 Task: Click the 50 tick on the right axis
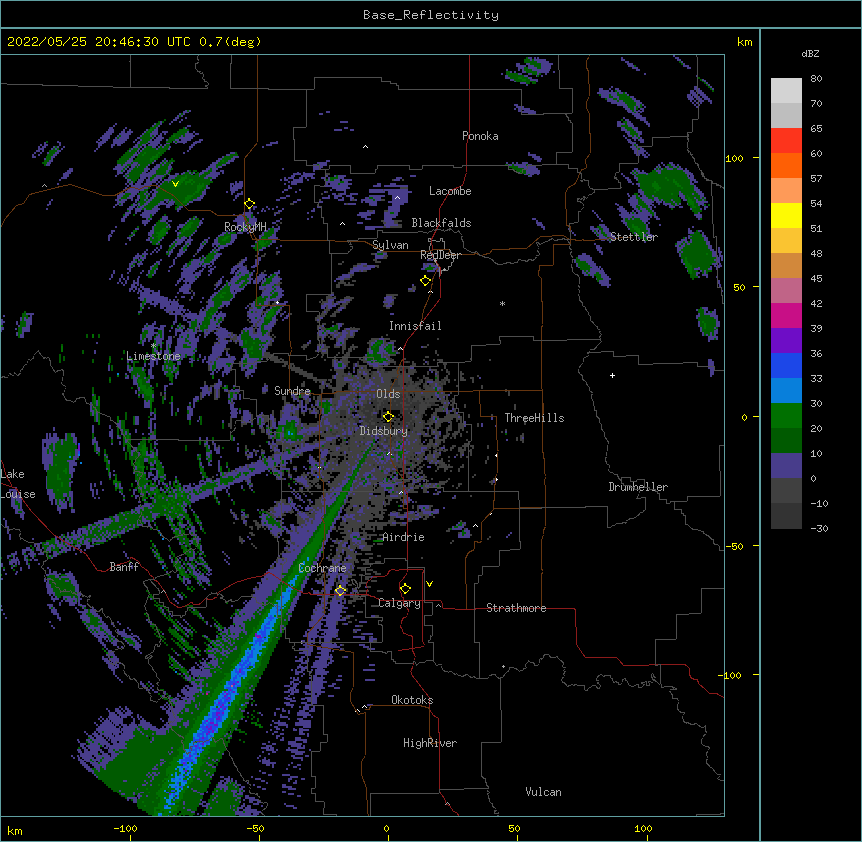click(739, 287)
